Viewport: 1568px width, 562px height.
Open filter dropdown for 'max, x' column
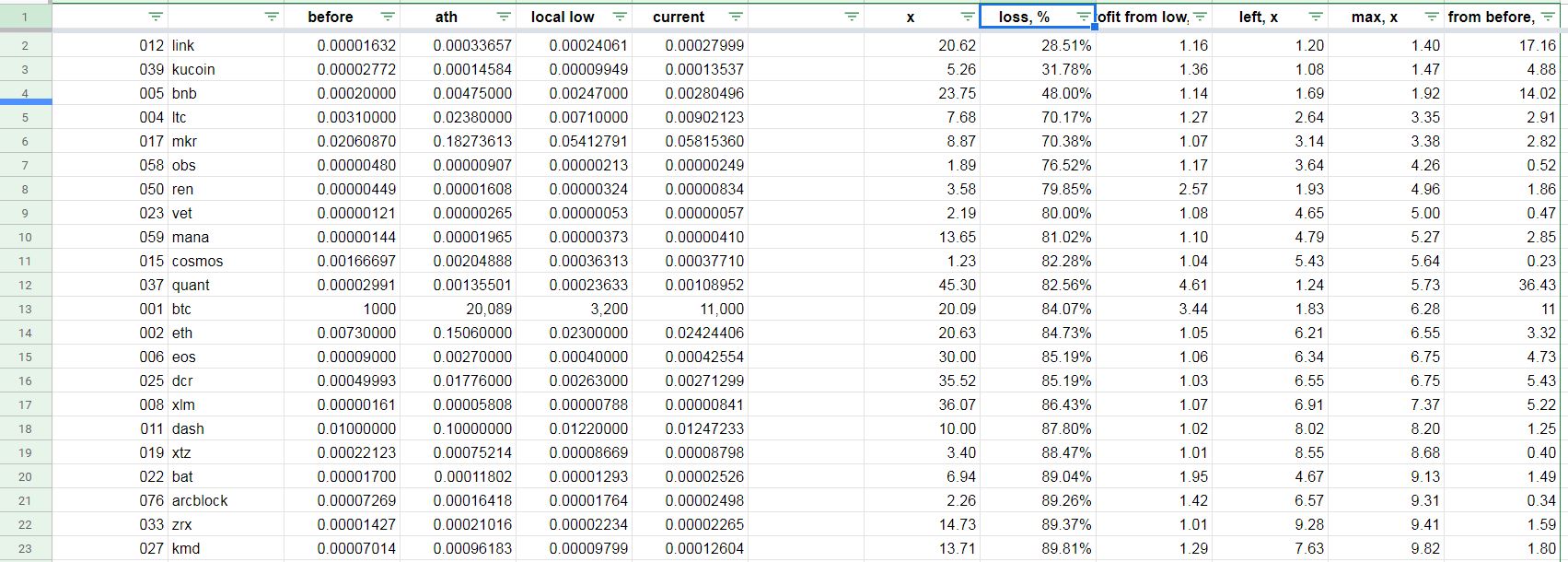(1432, 17)
